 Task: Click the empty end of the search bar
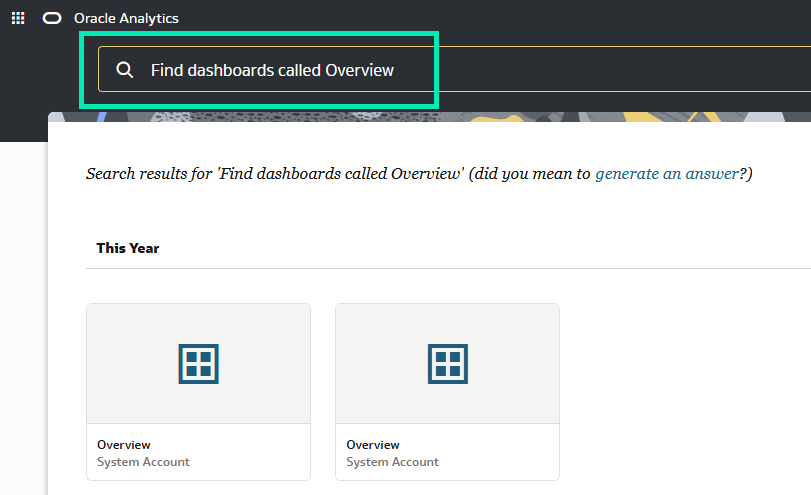coord(650,70)
